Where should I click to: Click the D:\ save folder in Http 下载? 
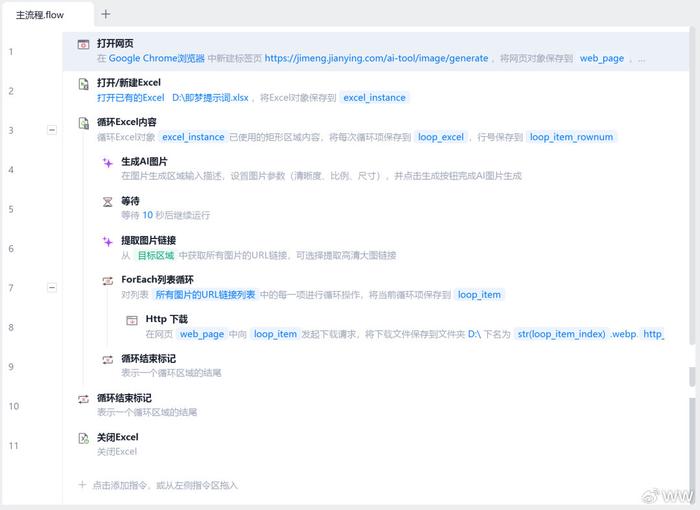click(474, 334)
